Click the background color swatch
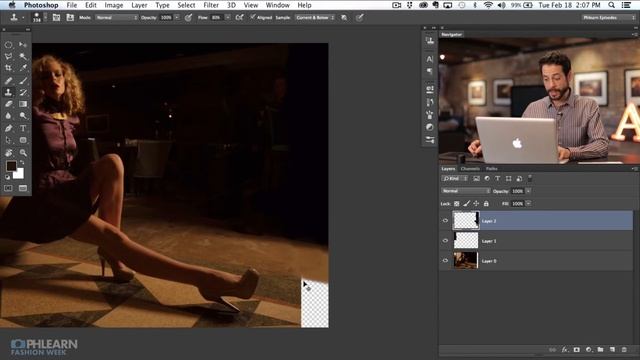Screen dimensions: 640x360 tap(19, 174)
